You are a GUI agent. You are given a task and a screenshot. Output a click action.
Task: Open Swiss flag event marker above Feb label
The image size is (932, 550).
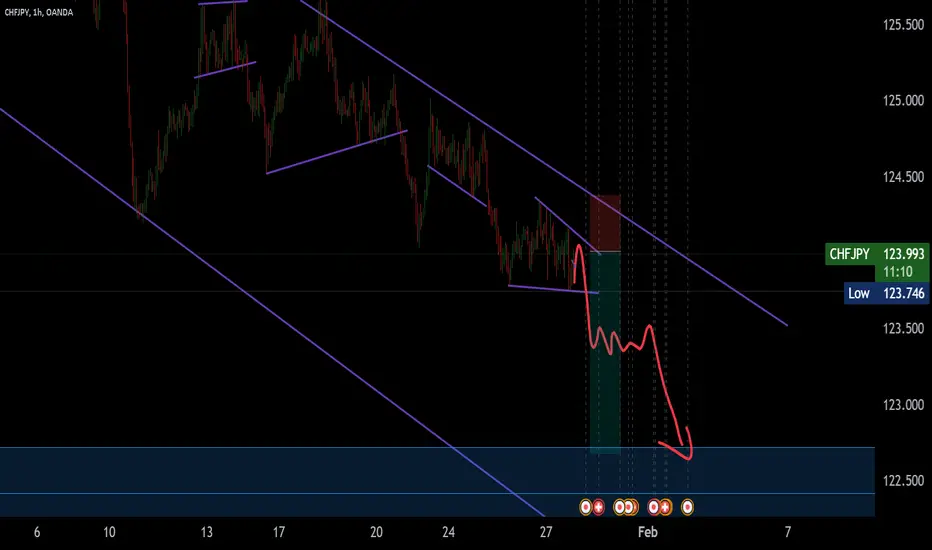[x=665, y=507]
